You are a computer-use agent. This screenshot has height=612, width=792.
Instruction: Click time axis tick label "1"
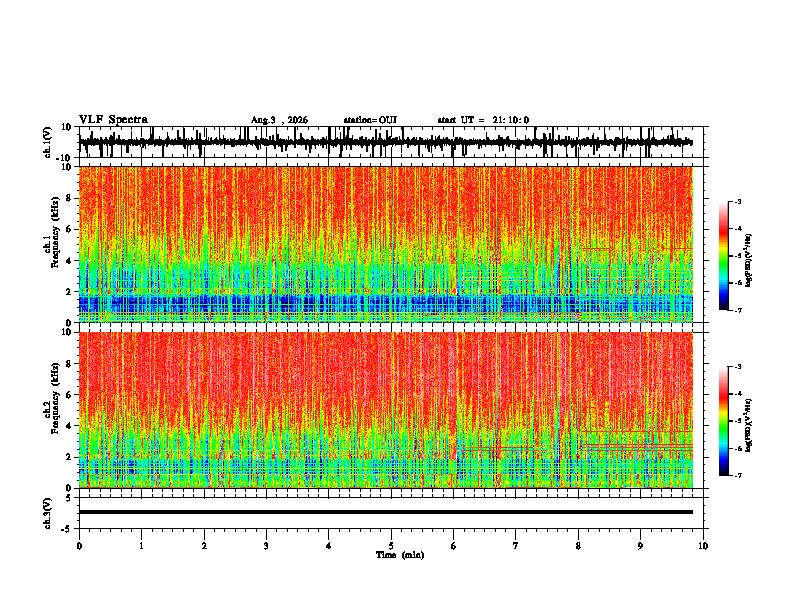(x=141, y=546)
